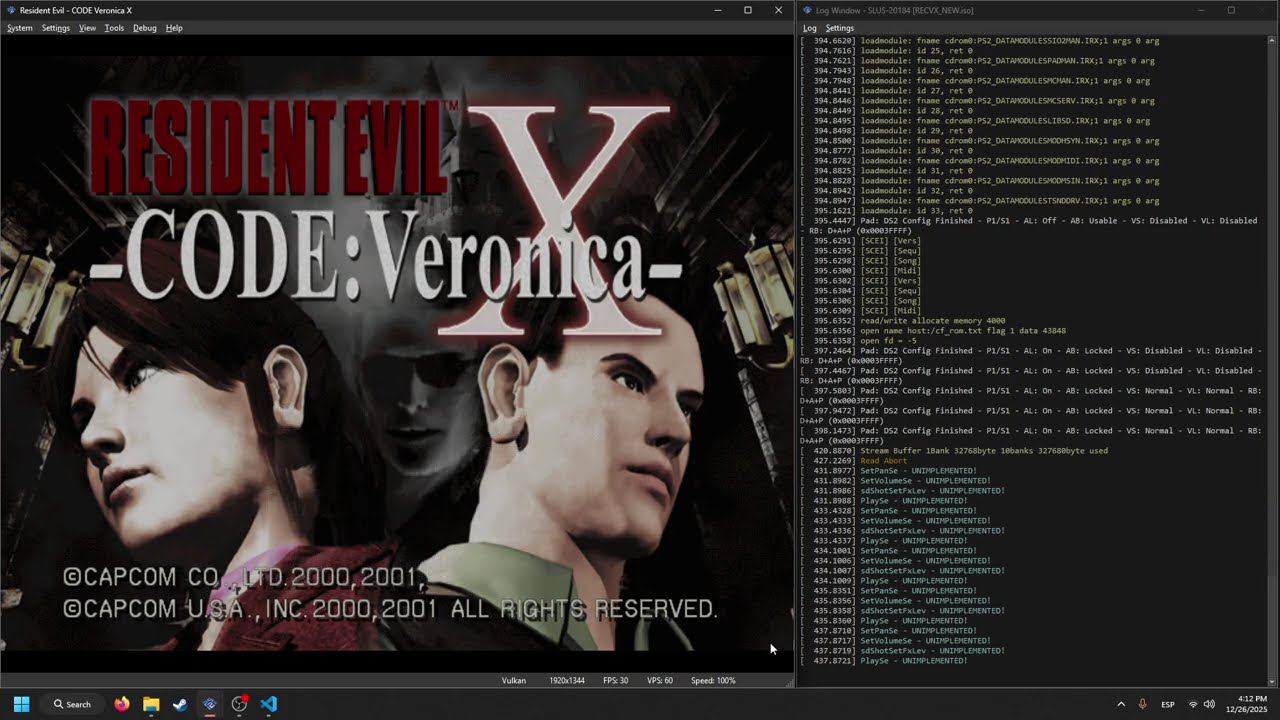Click the microphone tray icon
The width and height of the screenshot is (1280, 720).
click(x=1142, y=704)
